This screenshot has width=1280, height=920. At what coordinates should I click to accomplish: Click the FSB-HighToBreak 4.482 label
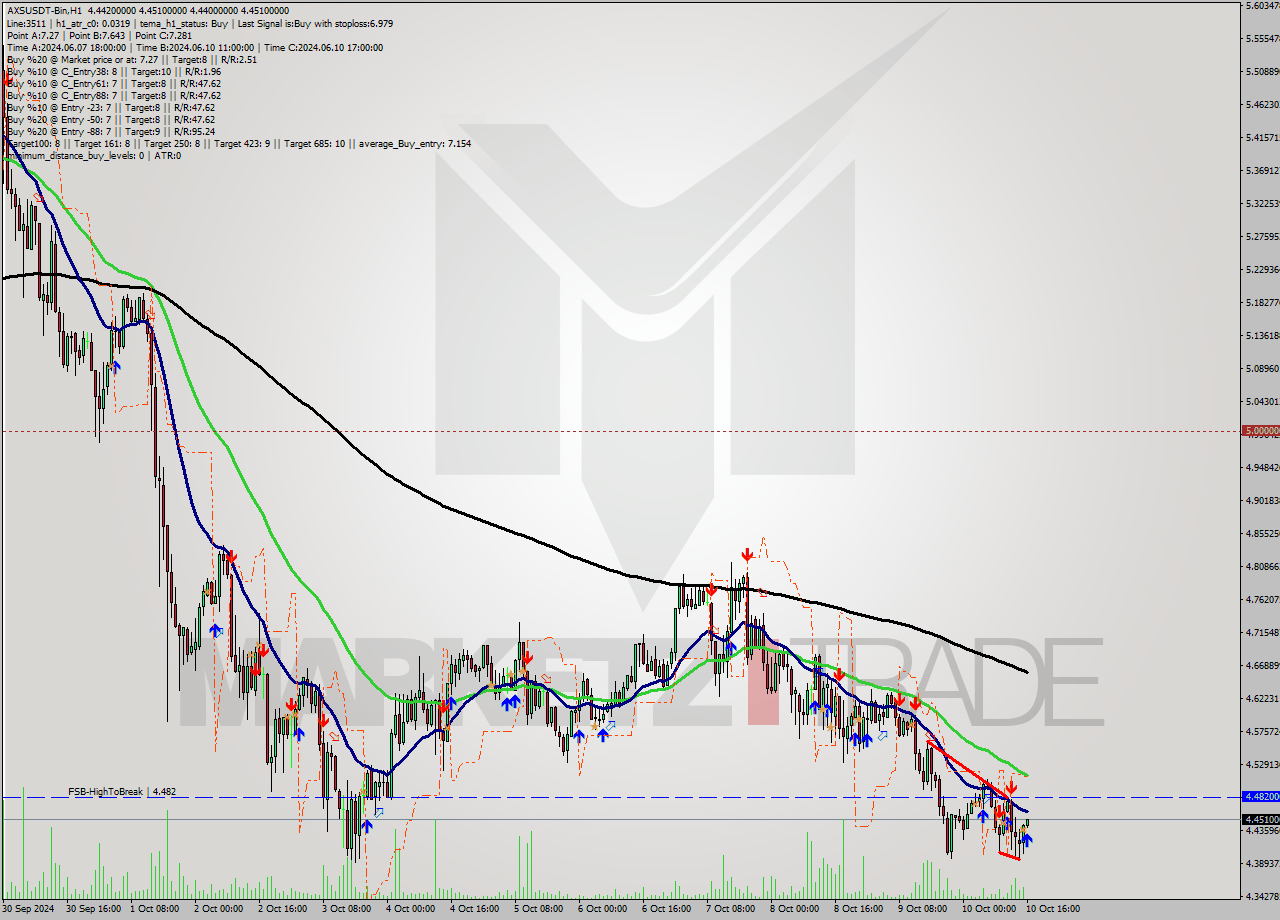[x=122, y=791]
